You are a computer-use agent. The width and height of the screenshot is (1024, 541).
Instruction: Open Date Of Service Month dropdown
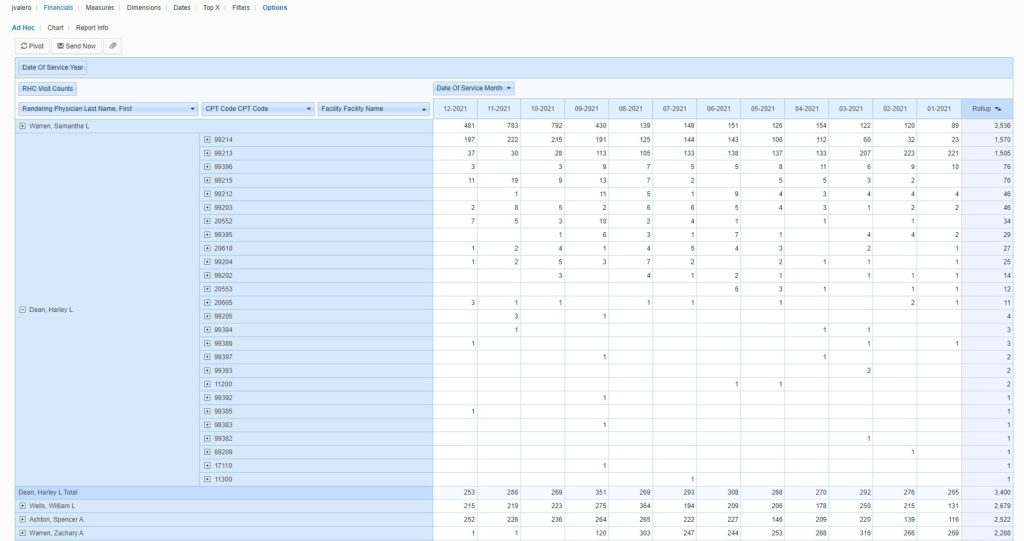[509, 89]
